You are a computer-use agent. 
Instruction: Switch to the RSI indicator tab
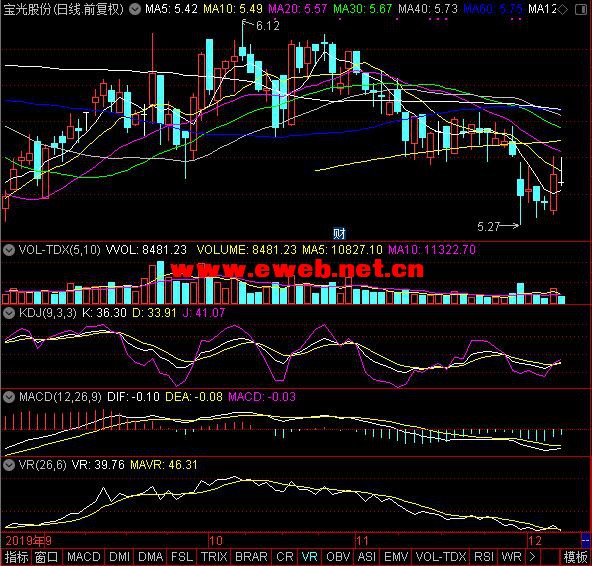[x=484, y=557]
